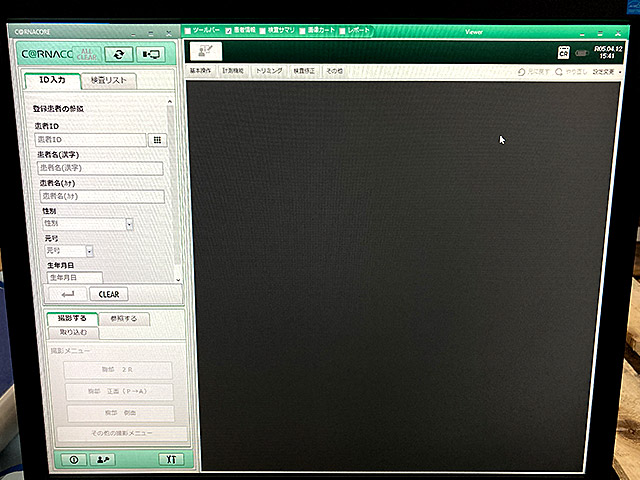Toggle the 患者情報 checkbox
This screenshot has height=480, width=640.
(229, 31)
